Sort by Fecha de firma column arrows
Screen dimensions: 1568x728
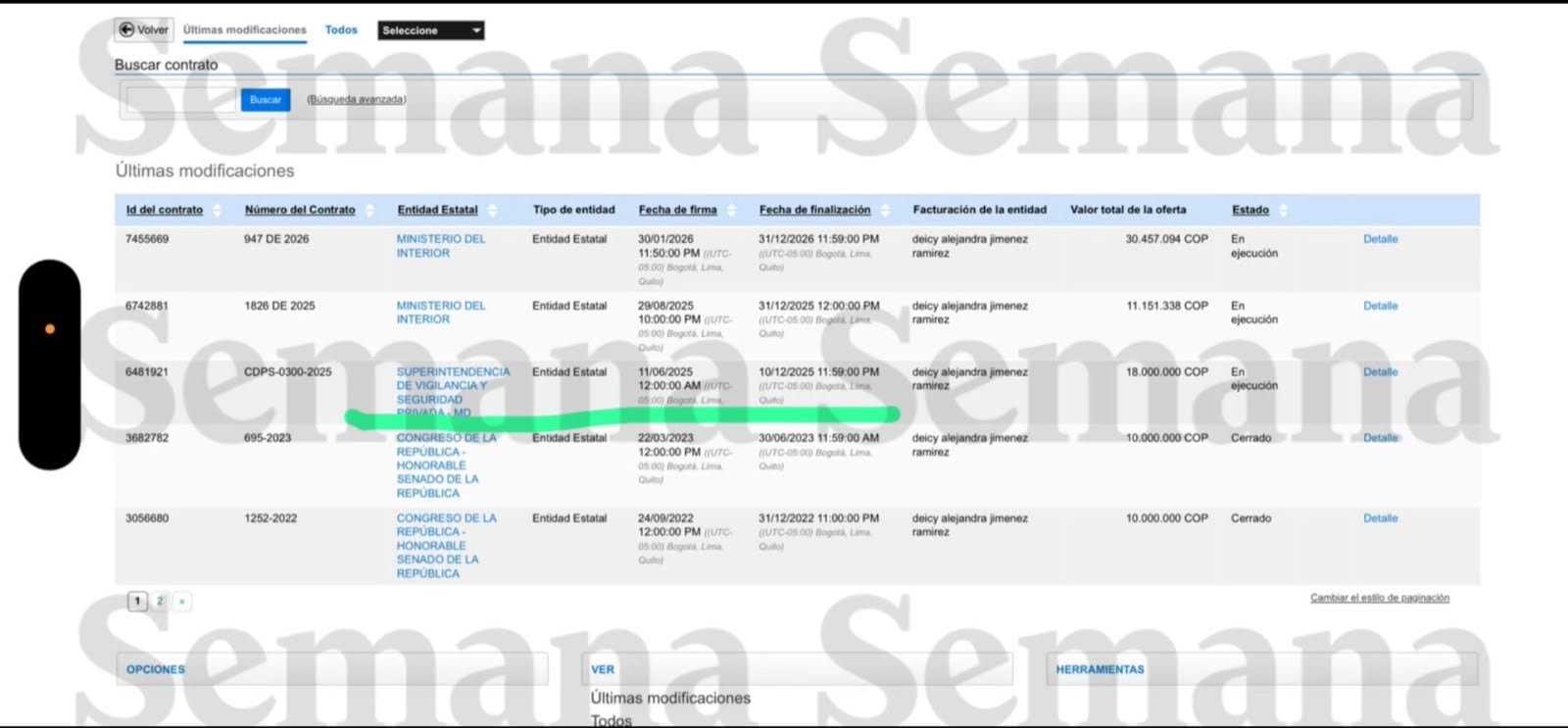[x=731, y=211]
